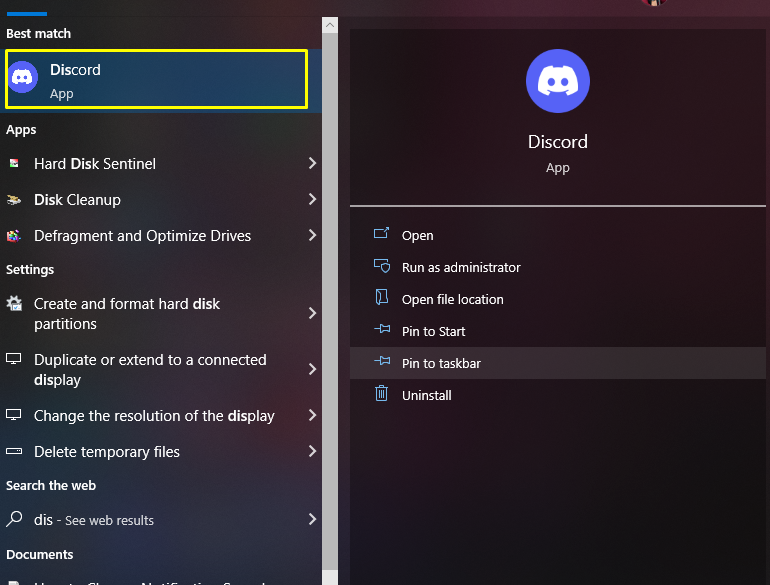Click the storage icon beside Delete temporary files

click(x=14, y=451)
